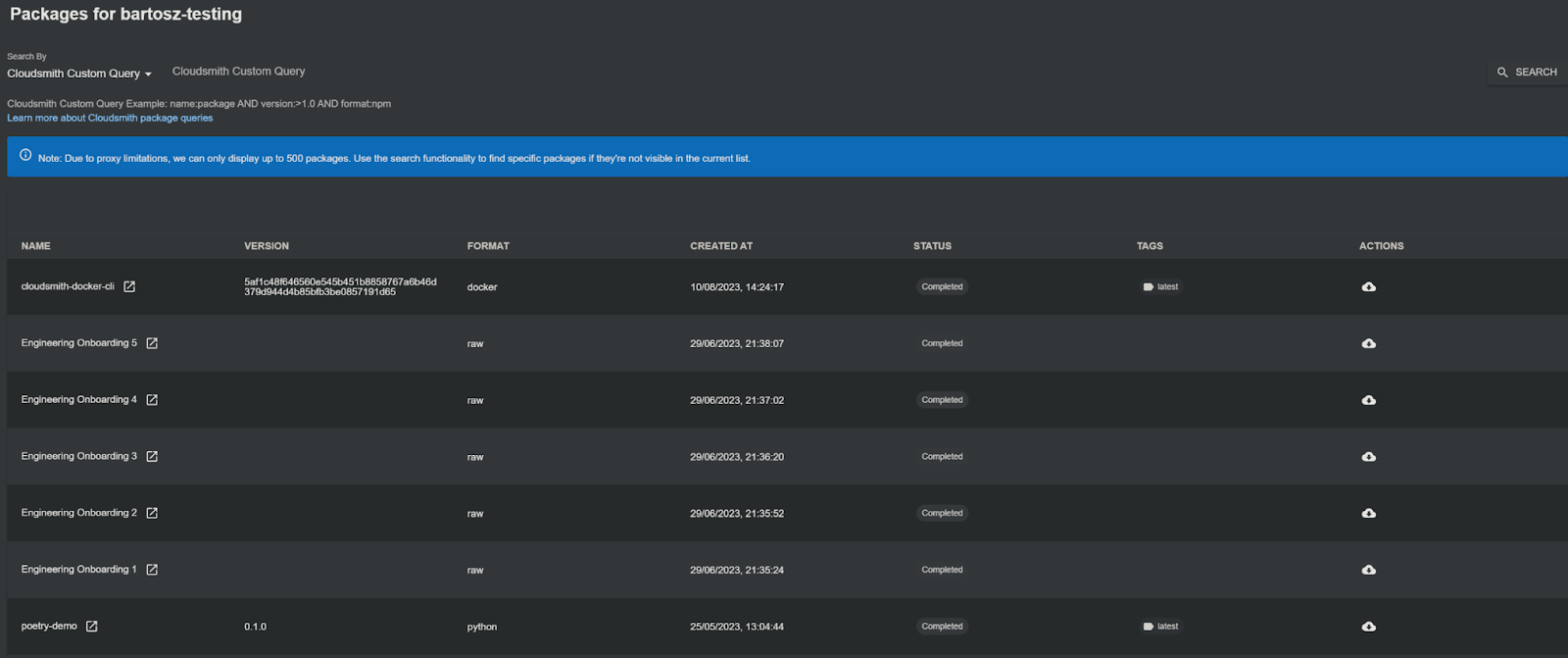Image resolution: width=1568 pixels, height=658 pixels.
Task: Open the Search By dropdown
Action: pos(79,74)
